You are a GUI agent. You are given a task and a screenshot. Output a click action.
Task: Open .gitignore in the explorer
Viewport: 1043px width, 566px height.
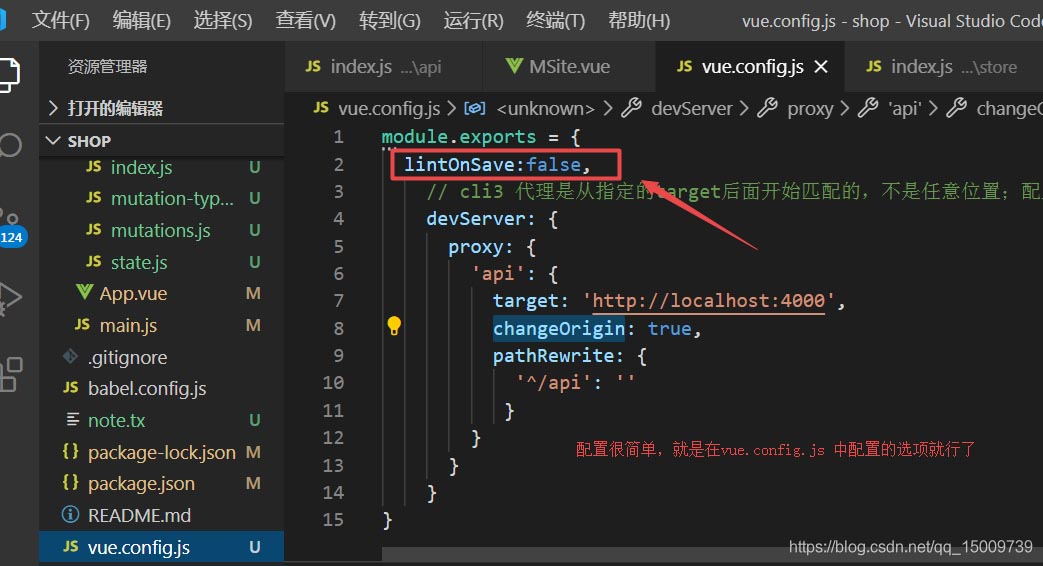click(162, 357)
